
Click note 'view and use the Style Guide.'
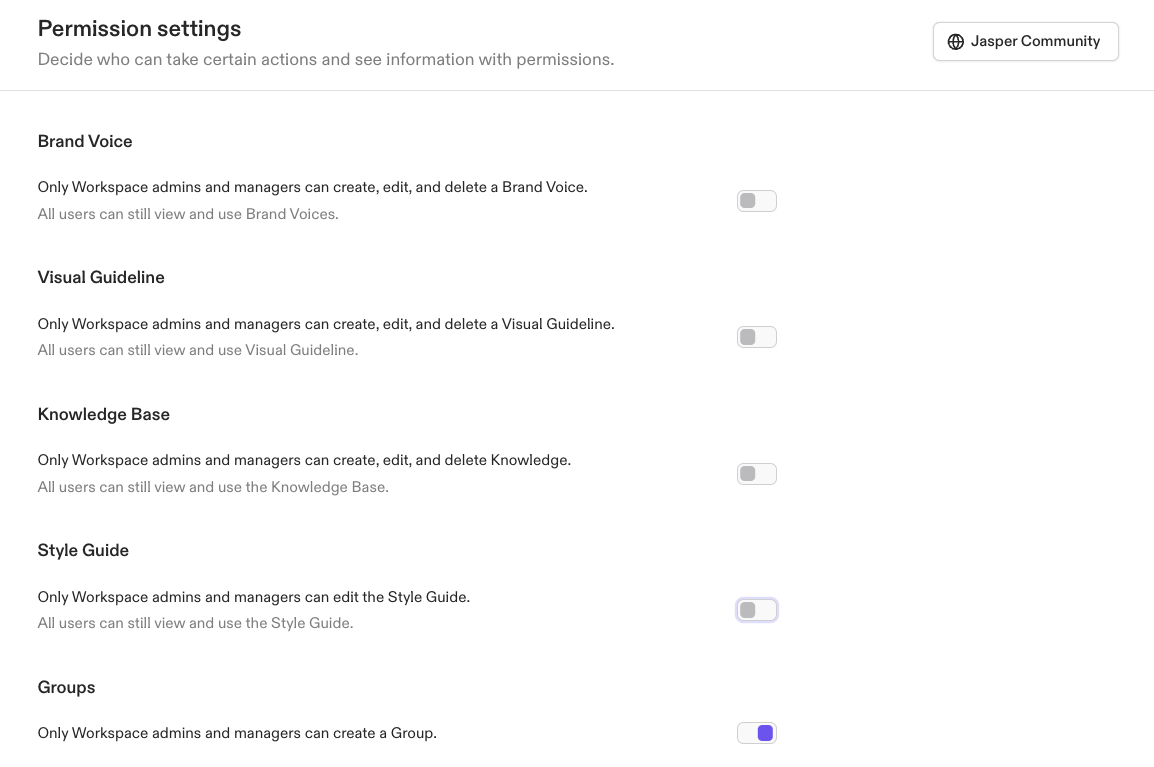(254, 623)
